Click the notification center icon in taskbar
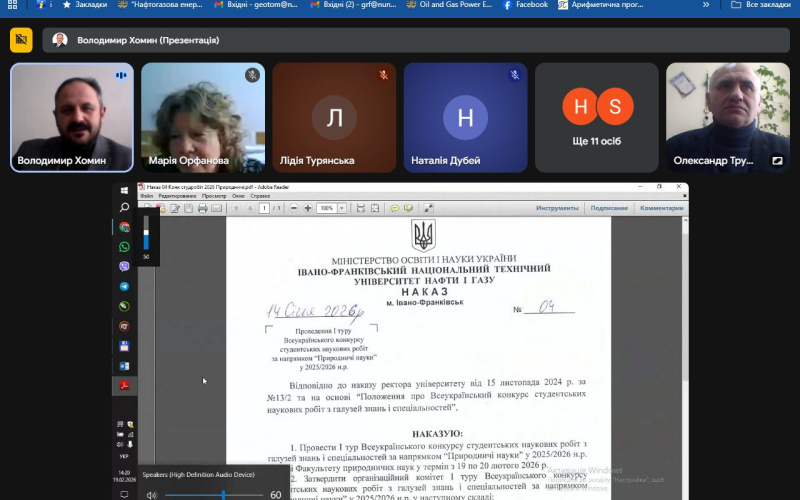The width and height of the screenshot is (800, 500). coord(124,494)
